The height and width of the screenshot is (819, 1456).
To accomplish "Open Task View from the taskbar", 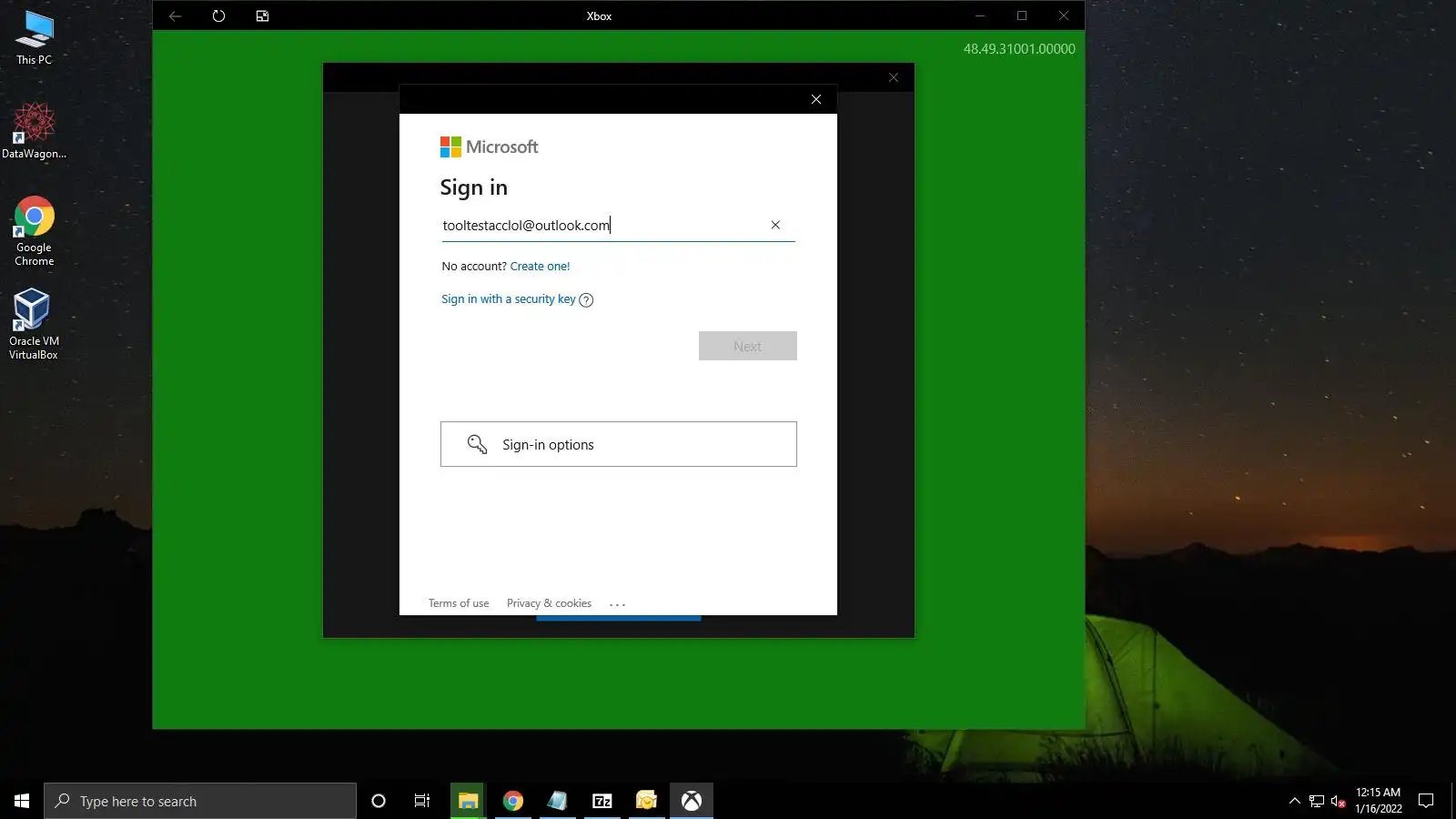I will [422, 801].
